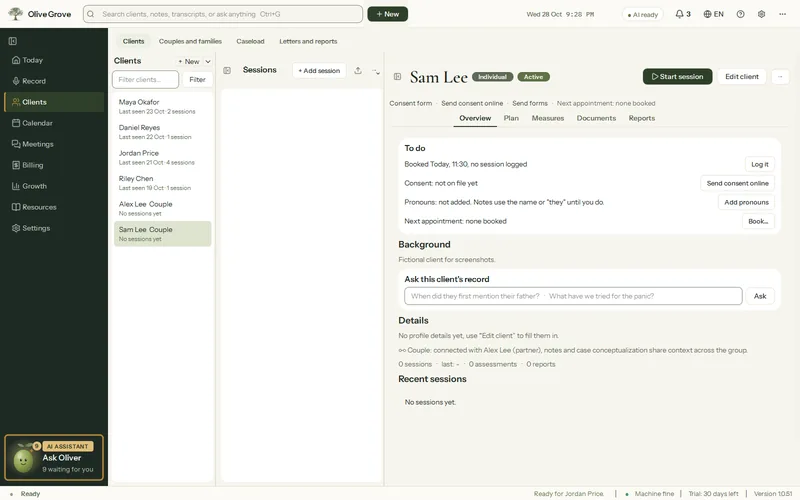Viewport: 800px width, 500px height.
Task: Click Start session button
Action: pyautogui.click(x=678, y=77)
